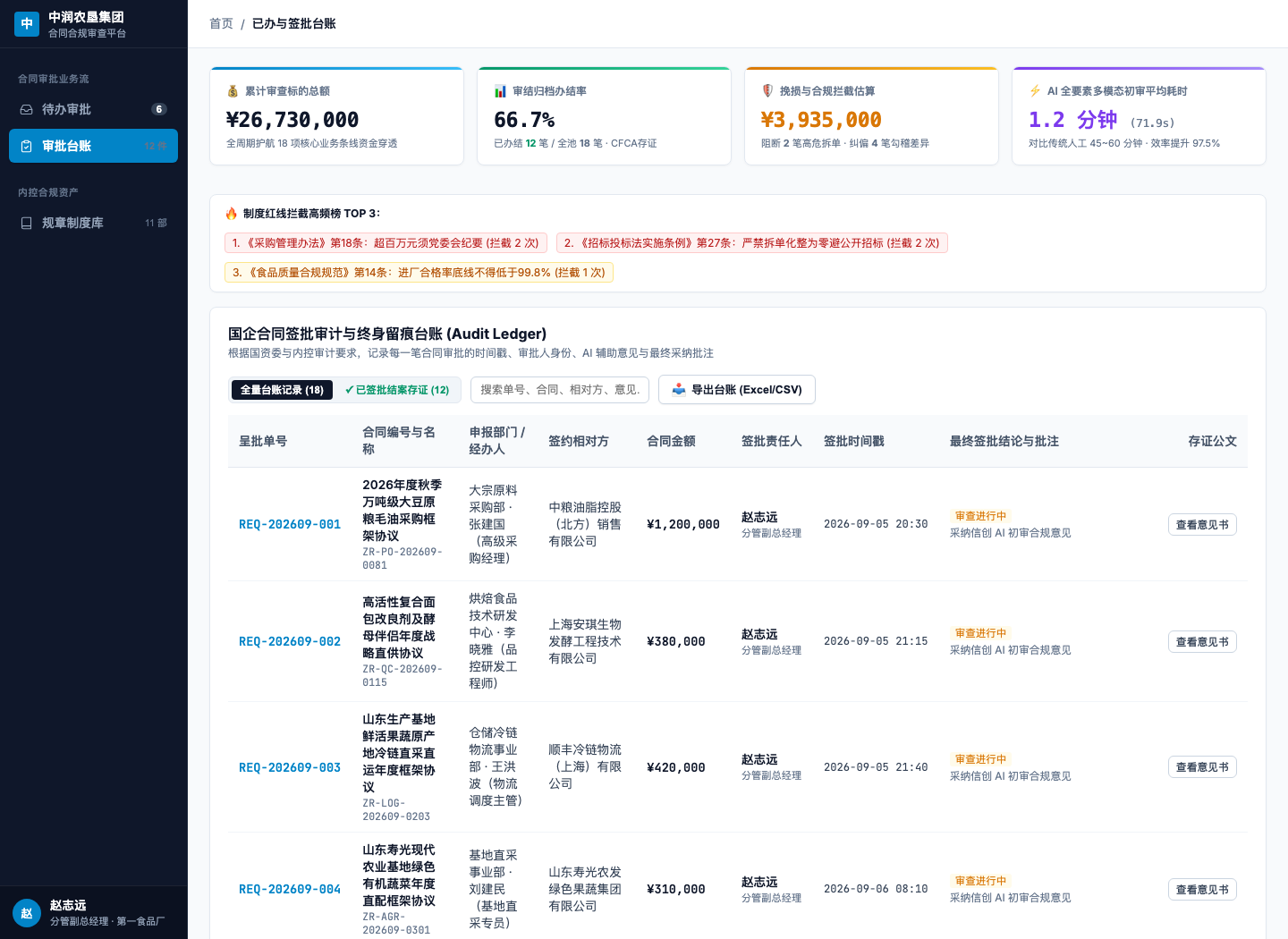Click the 已办与签批台账 breadcrumb title

(293, 24)
